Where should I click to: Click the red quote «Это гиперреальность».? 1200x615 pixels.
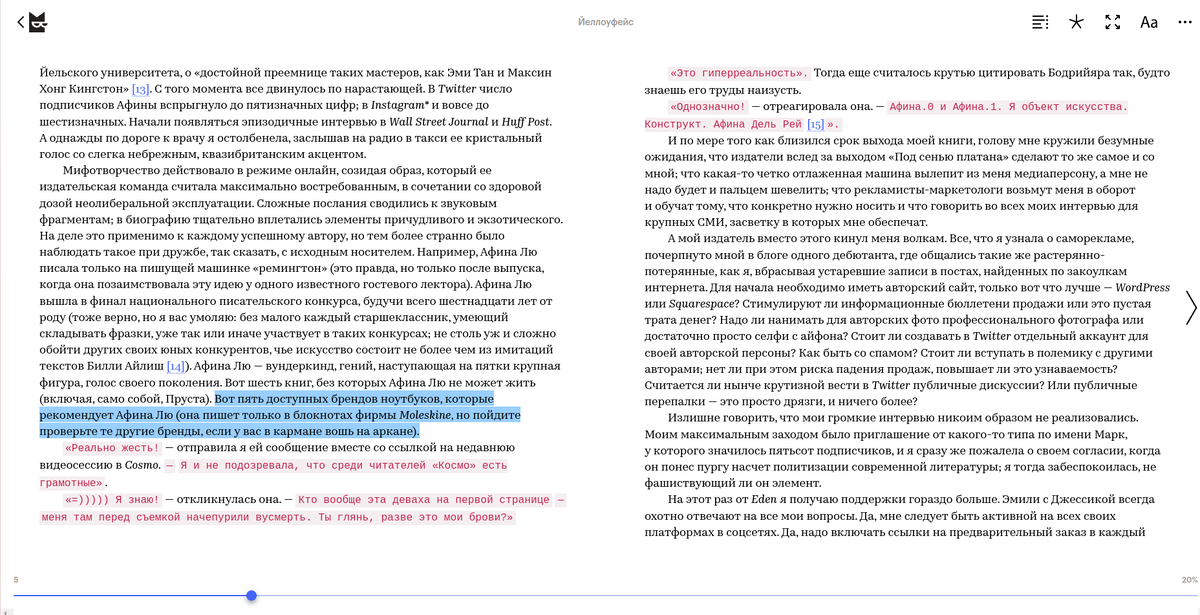coord(738,74)
